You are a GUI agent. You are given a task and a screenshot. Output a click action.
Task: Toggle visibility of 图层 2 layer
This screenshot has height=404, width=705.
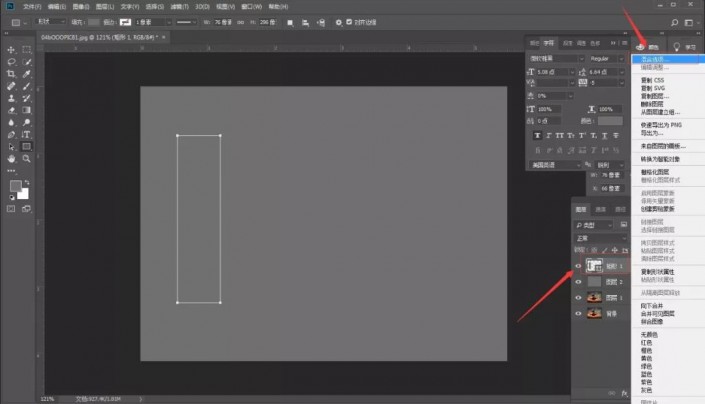pyautogui.click(x=578, y=282)
